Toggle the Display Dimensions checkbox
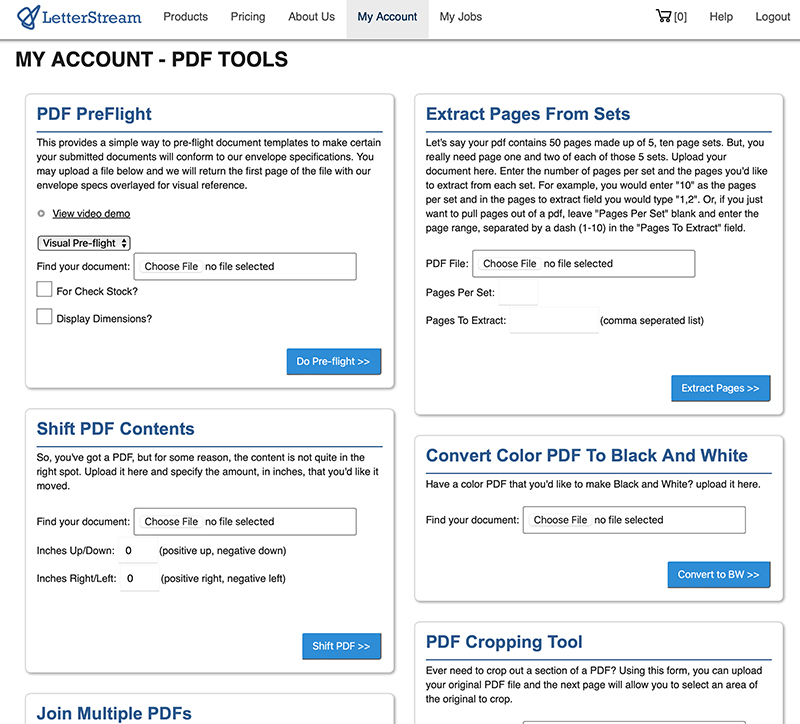 point(44,317)
